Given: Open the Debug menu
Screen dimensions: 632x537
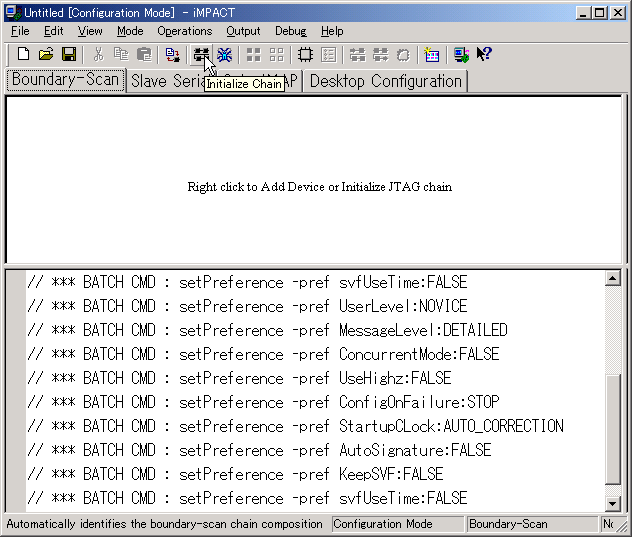Looking at the screenshot, I should coord(291,31).
